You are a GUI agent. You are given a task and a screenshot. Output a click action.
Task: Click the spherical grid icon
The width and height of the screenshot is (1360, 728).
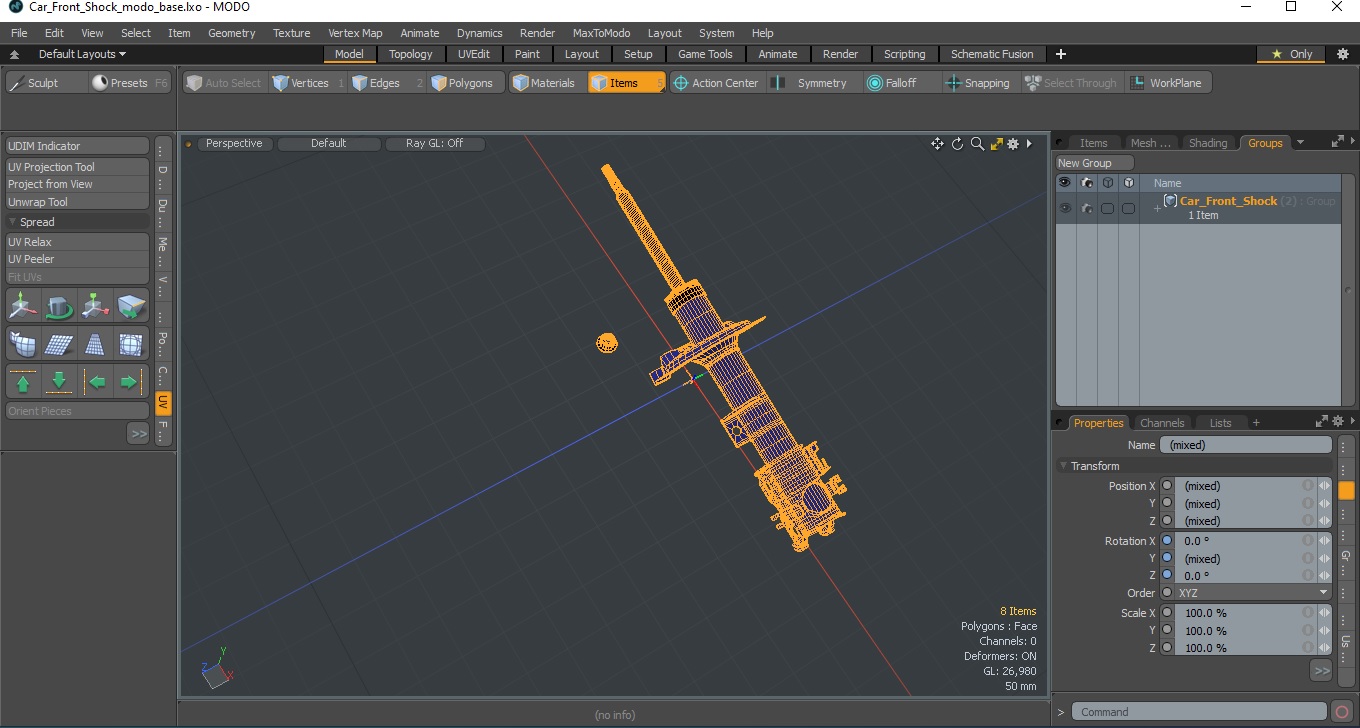click(x=130, y=344)
